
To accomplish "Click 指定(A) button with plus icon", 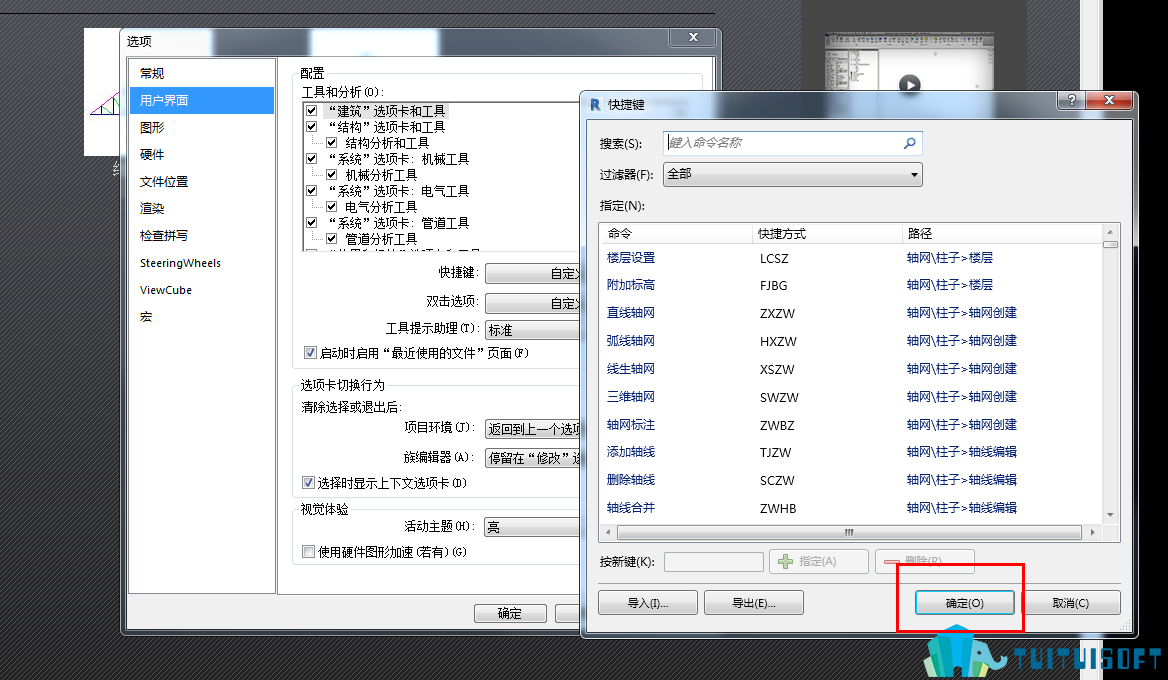I will pos(819,562).
